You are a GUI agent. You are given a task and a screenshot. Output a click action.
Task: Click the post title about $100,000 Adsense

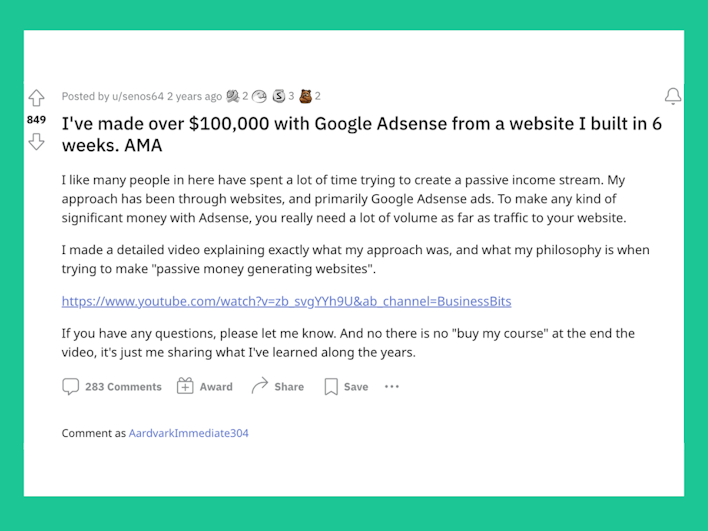[x=362, y=134]
